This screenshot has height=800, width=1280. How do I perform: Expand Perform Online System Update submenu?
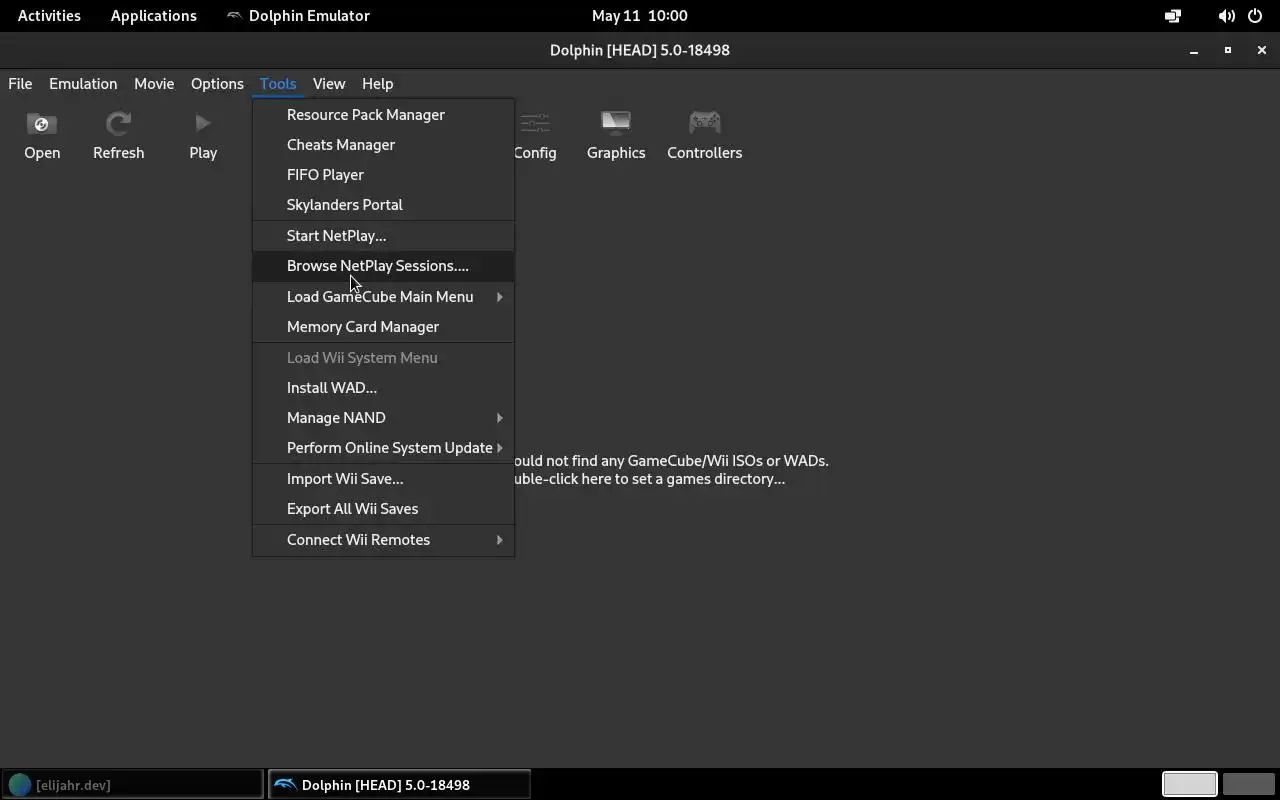tap(383, 448)
